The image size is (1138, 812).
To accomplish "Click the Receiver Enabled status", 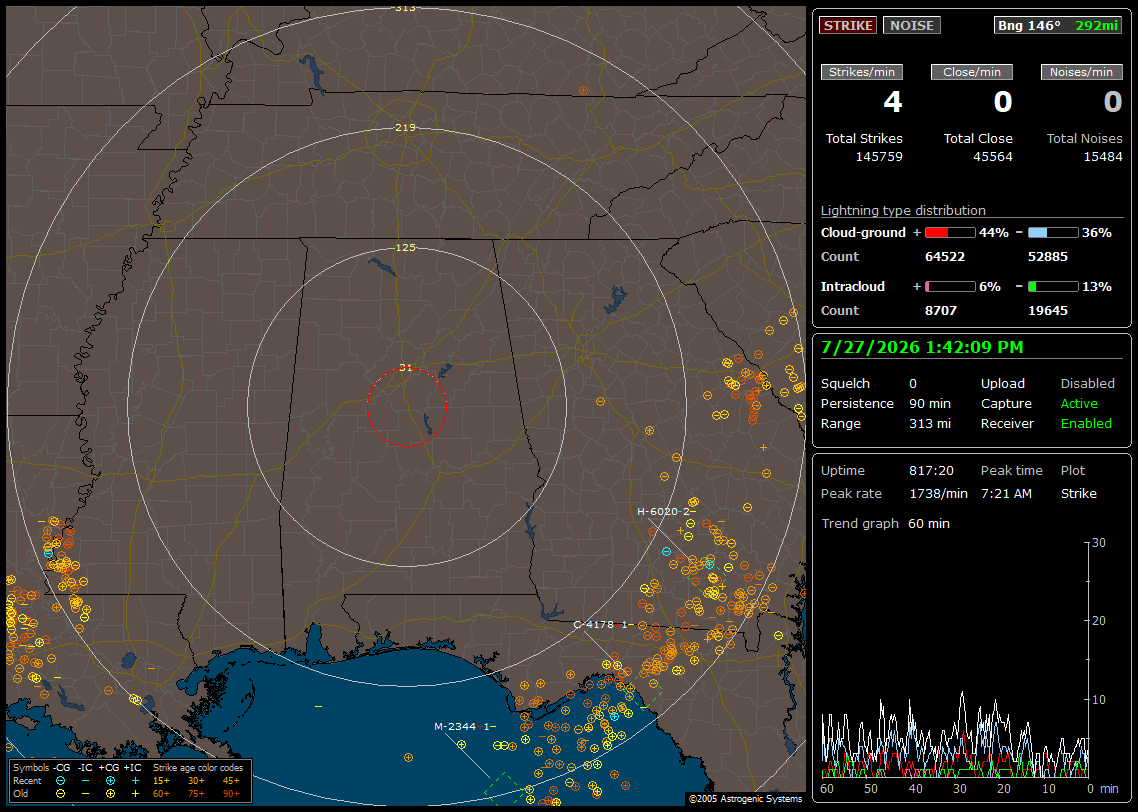I will (x=1086, y=424).
